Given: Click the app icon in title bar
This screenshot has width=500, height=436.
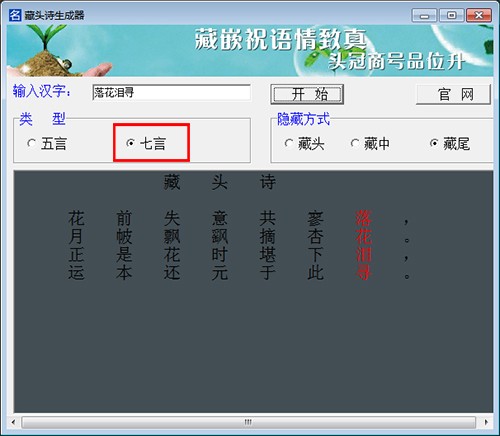Looking at the screenshot, I should 15,15.
